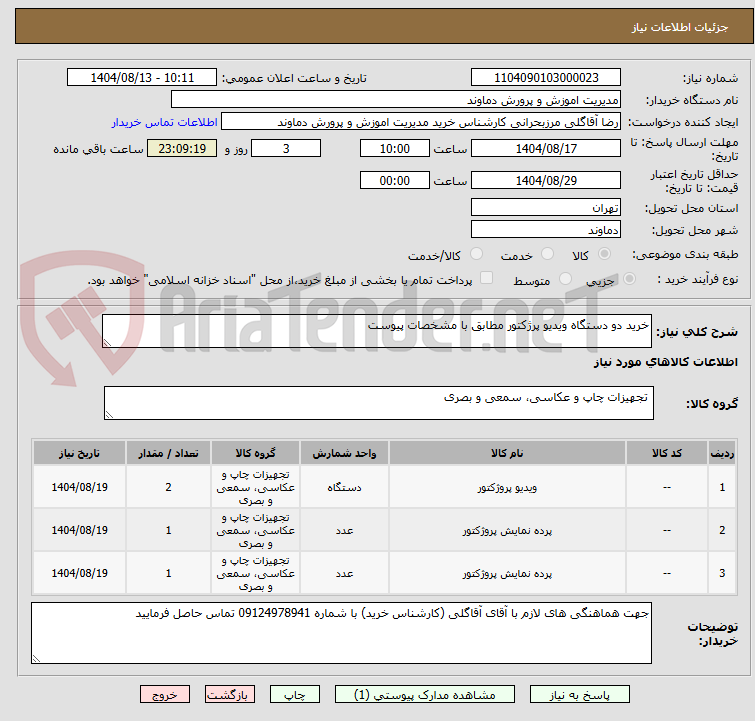The height and width of the screenshot is (721, 755).
Task: Click the خروج exit button
Action: (x=165, y=695)
